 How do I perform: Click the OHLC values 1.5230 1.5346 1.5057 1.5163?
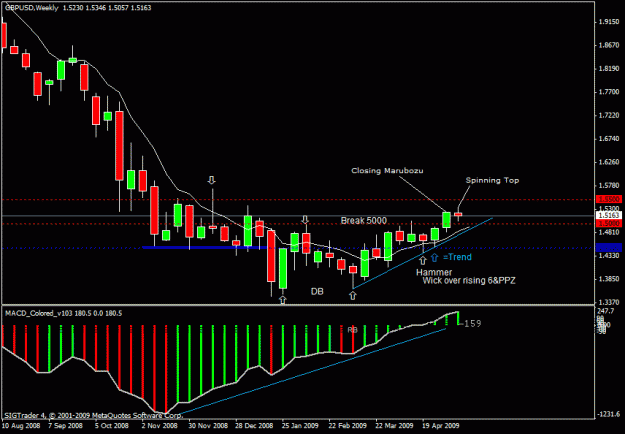click(107, 8)
